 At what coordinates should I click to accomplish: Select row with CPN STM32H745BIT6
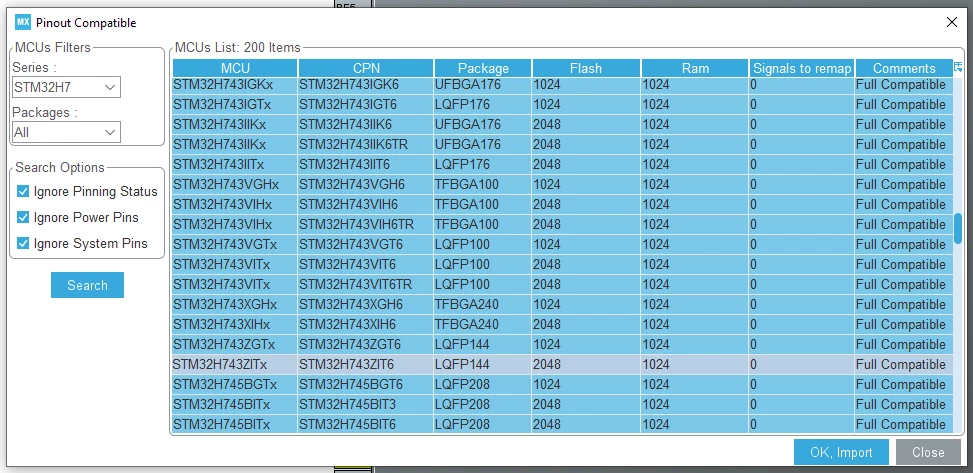click(x=562, y=425)
